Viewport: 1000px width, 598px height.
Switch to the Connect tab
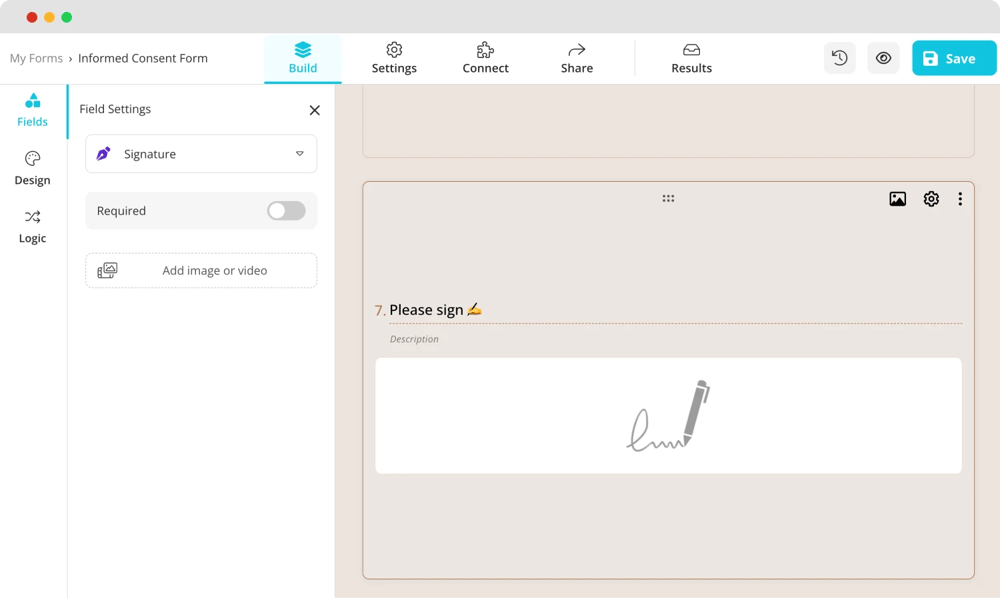coord(485,58)
